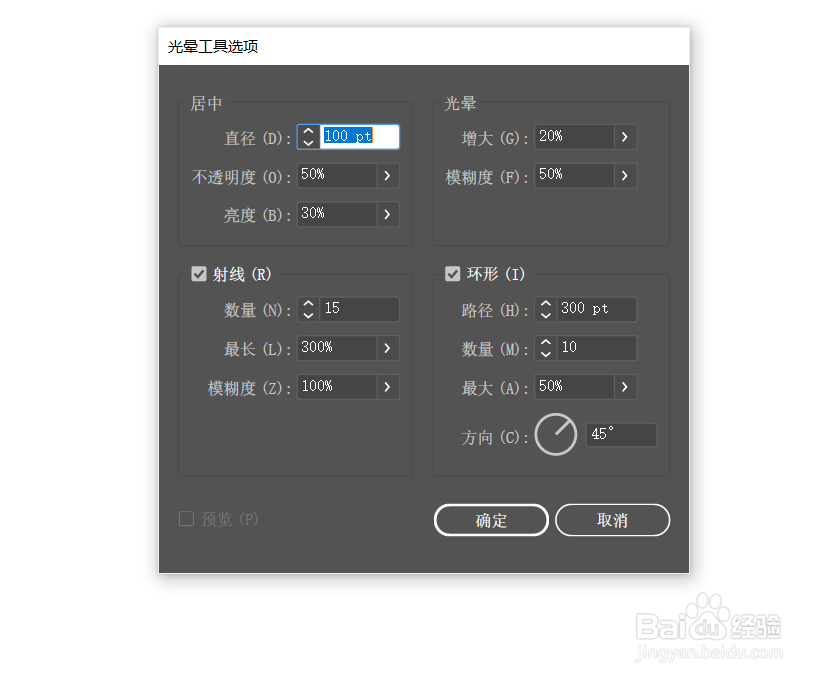
Task: Decrease rays 数量 (N) with down arrow
Action: click(309, 315)
